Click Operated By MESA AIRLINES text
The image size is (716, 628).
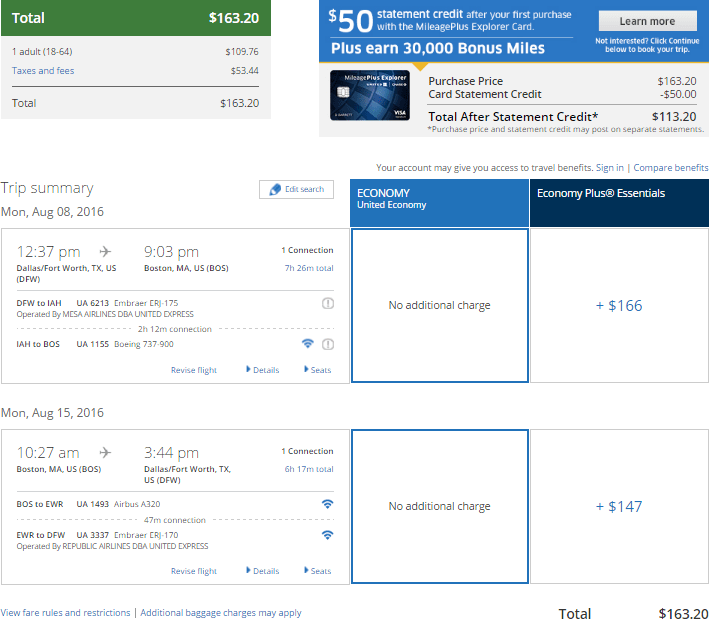105,314
